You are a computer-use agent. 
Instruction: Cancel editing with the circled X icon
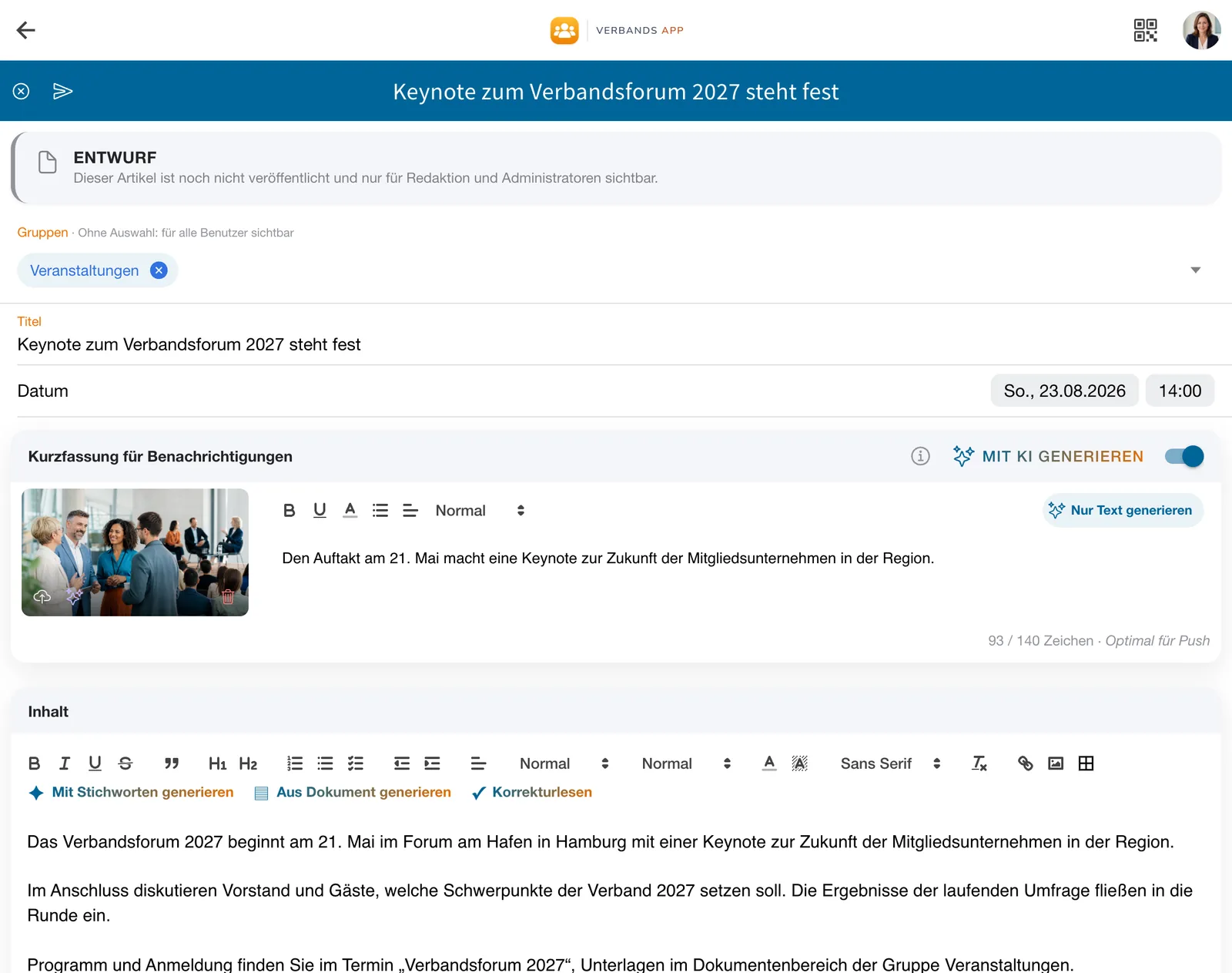pos(22,92)
